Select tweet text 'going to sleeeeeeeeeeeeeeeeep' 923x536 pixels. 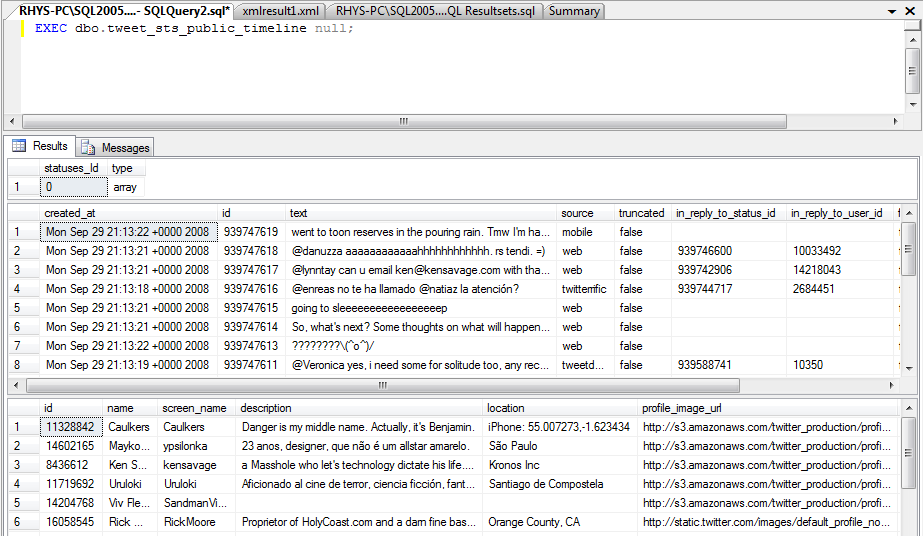tap(421, 308)
